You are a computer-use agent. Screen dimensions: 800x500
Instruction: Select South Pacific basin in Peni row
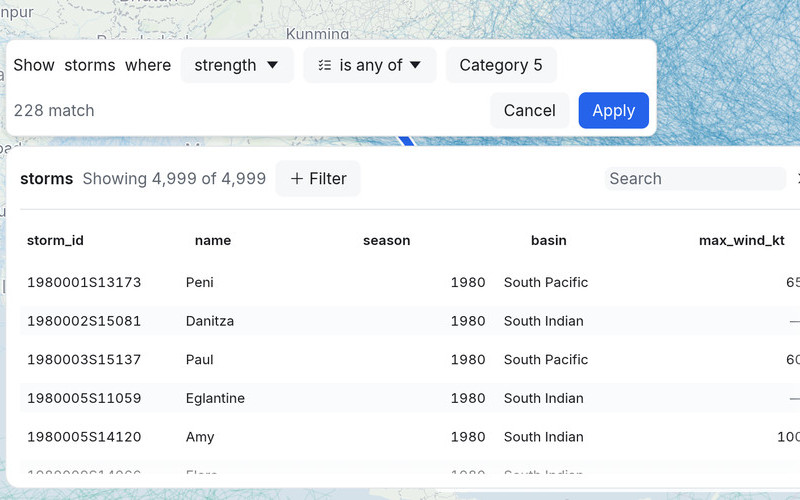pyautogui.click(x=546, y=282)
